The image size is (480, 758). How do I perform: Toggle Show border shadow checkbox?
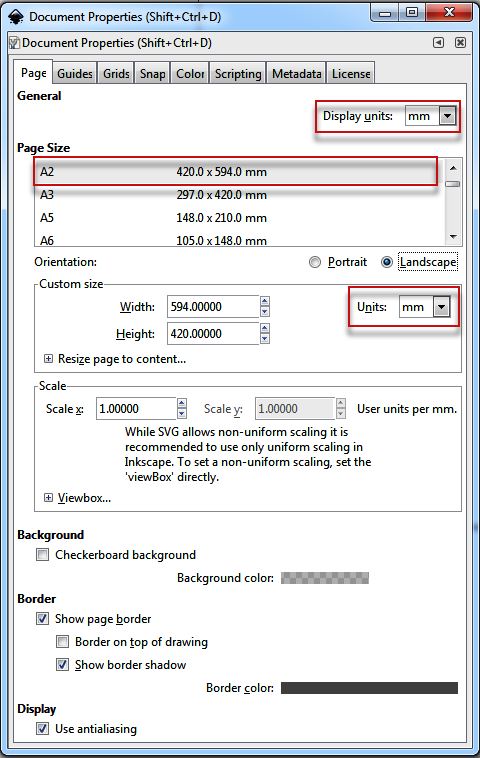pyautogui.click(x=63, y=665)
